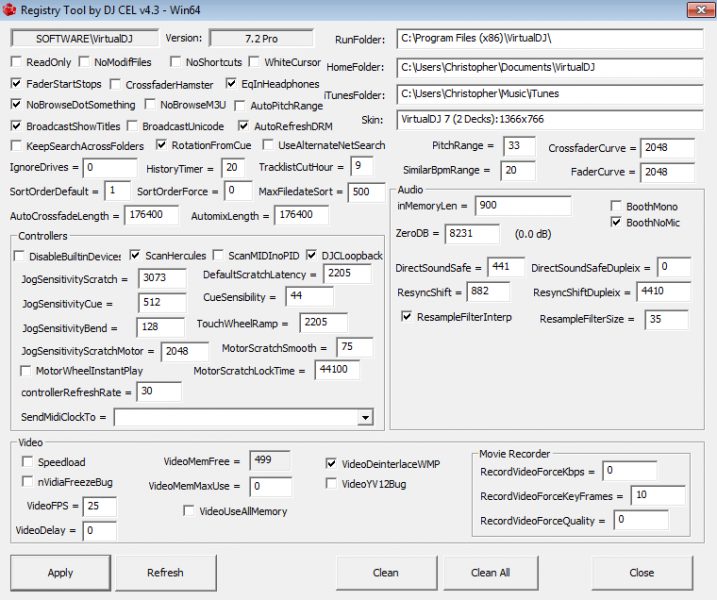The width and height of the screenshot is (717, 600).
Task: Toggle CrossfaderHamster checkbox
Action: click(115, 85)
